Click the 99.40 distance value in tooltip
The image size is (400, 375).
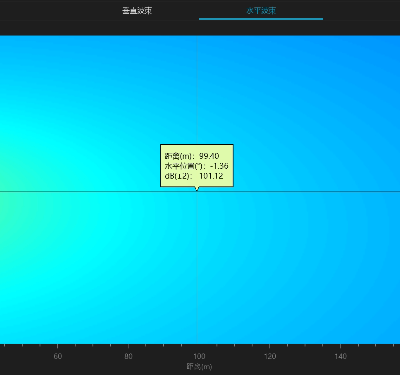click(x=209, y=156)
